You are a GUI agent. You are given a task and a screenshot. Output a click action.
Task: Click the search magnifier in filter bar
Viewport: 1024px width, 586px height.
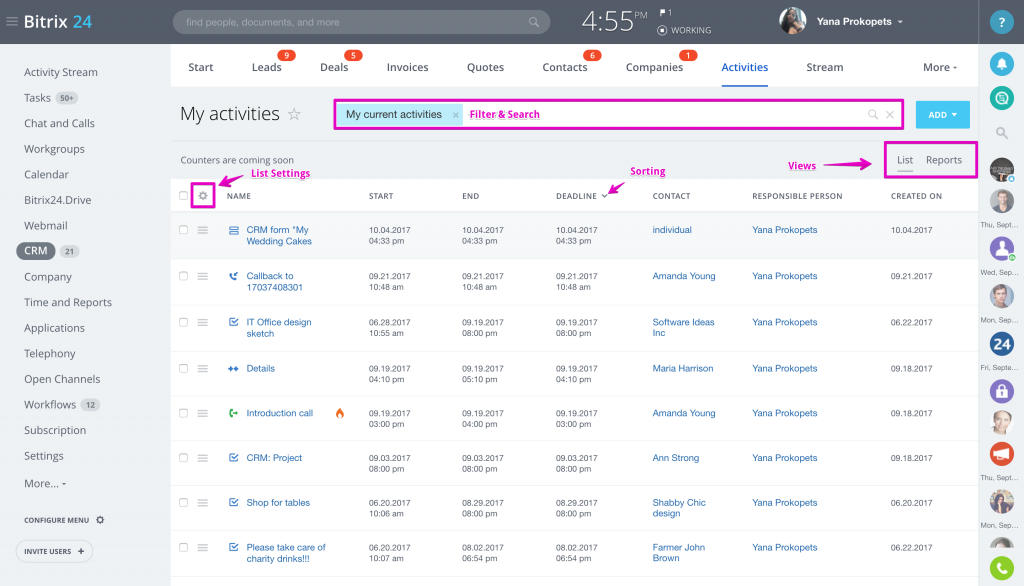click(x=872, y=114)
